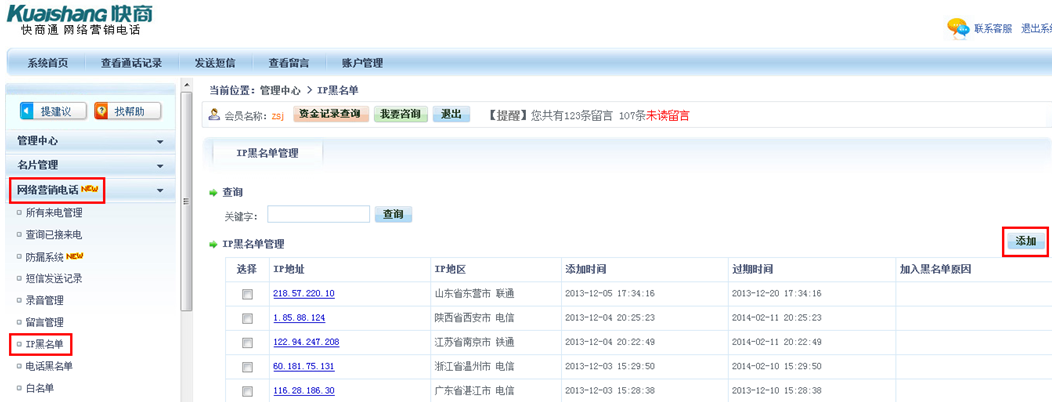Click the member avatar icon beside 会员名称
1054x404 pixels.
click(x=214, y=115)
